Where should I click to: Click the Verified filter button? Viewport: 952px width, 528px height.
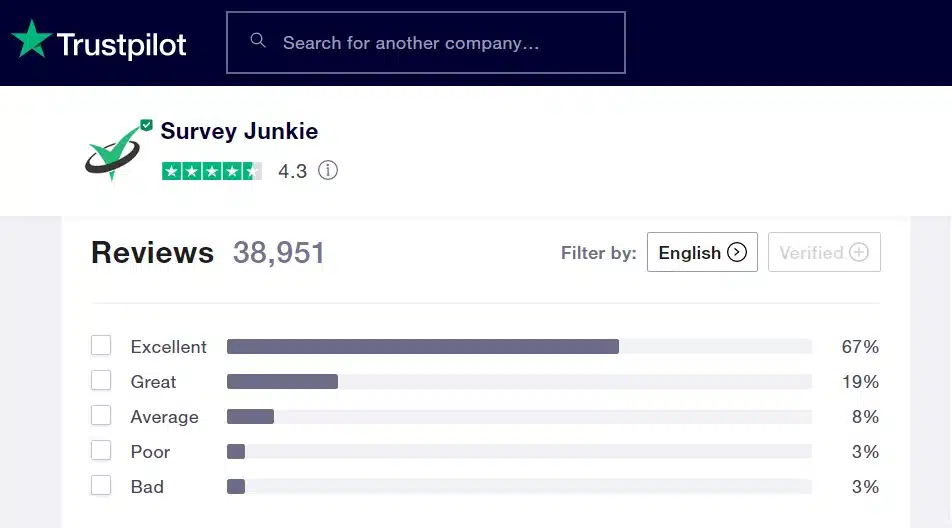(x=823, y=252)
